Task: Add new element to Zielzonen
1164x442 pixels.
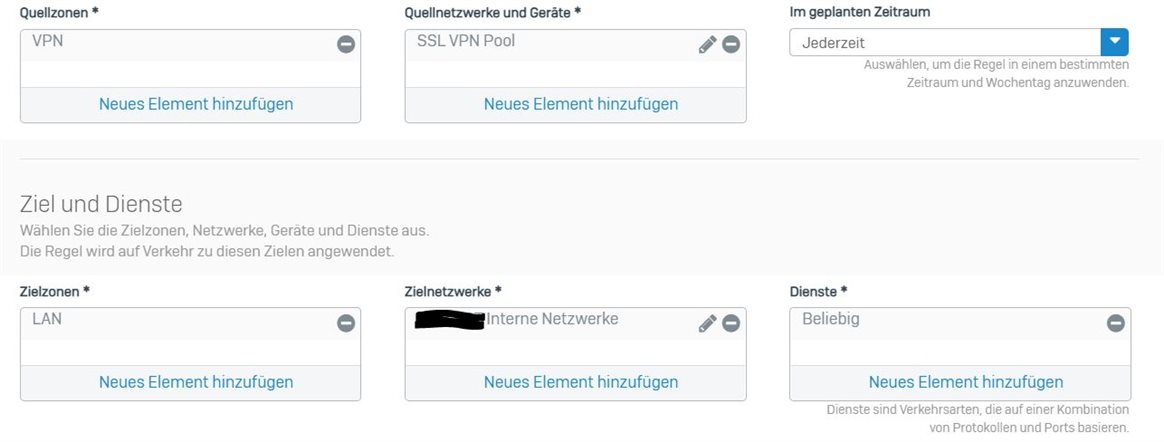Action: pos(196,383)
